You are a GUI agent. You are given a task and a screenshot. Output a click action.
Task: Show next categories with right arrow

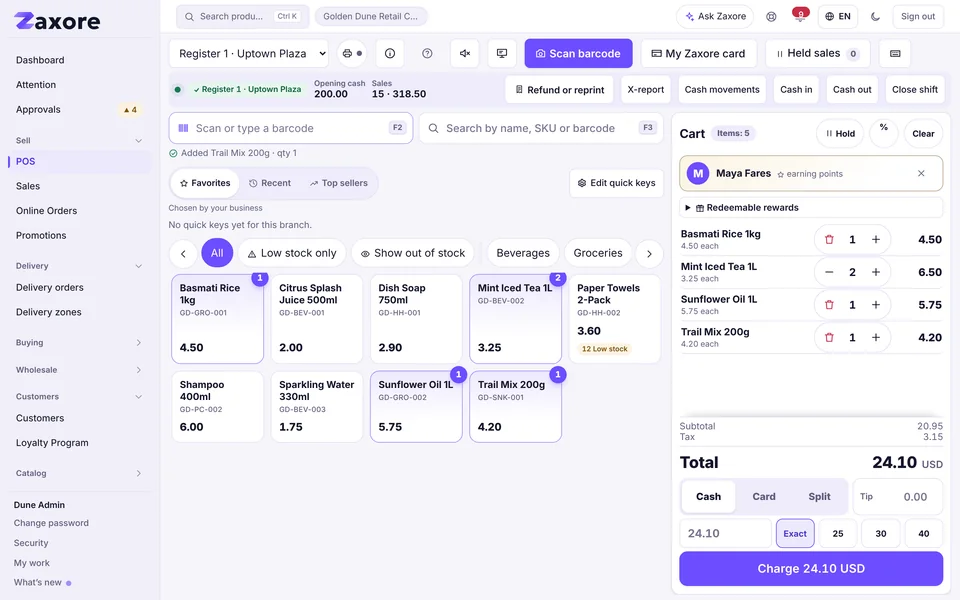[649, 253]
